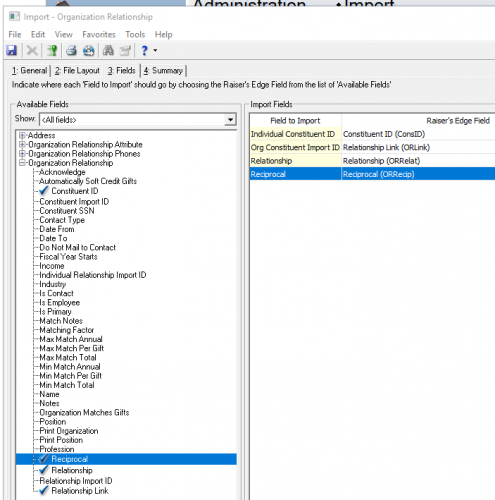
Task: Click the Save floppy disk icon
Action: click(12, 51)
